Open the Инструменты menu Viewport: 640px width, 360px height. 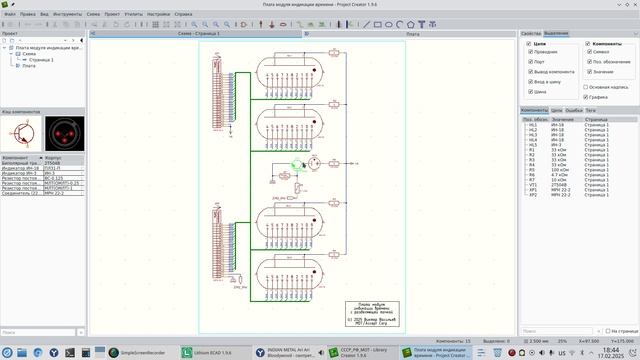[67, 14]
